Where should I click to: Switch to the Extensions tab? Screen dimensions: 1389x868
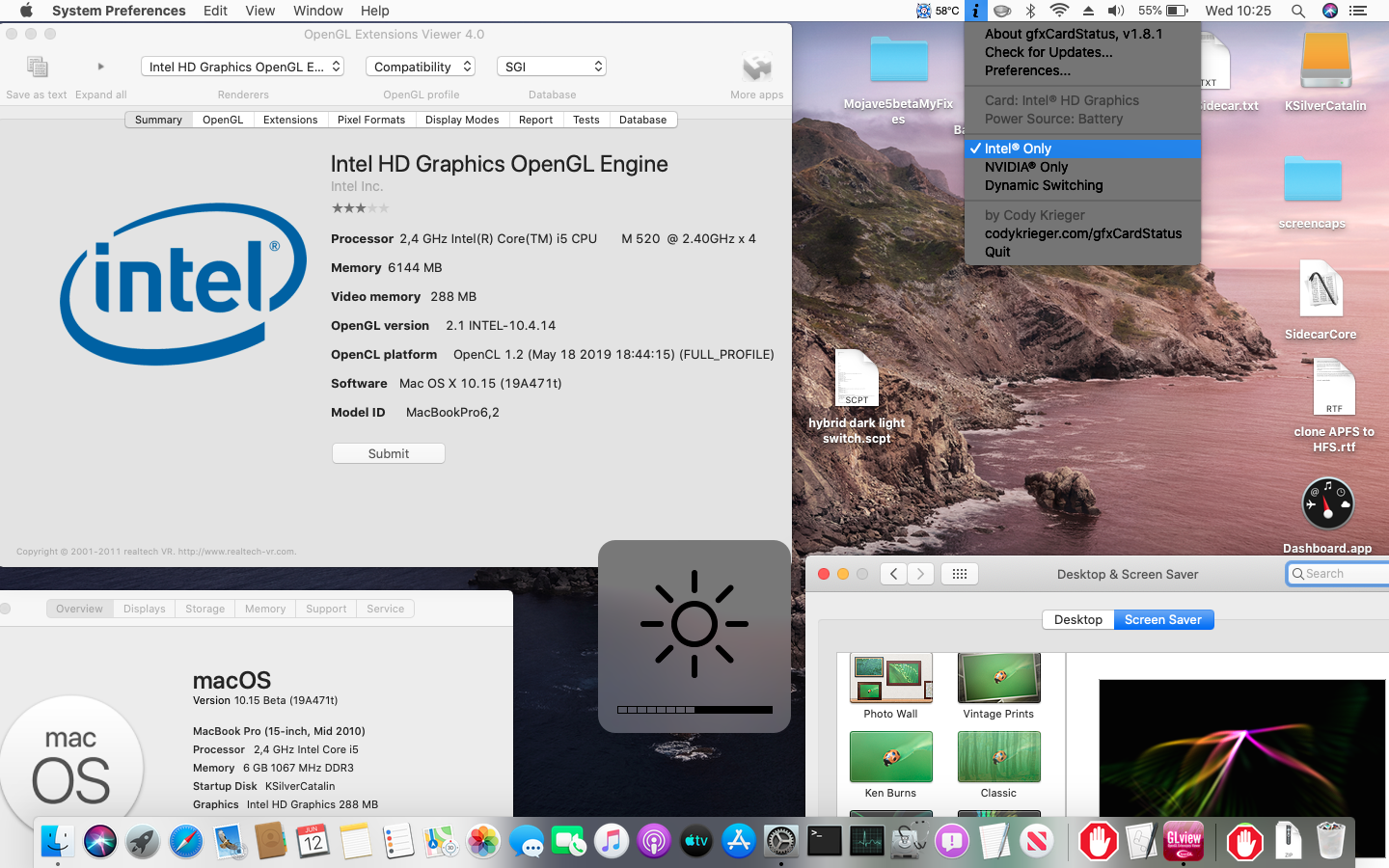point(290,120)
